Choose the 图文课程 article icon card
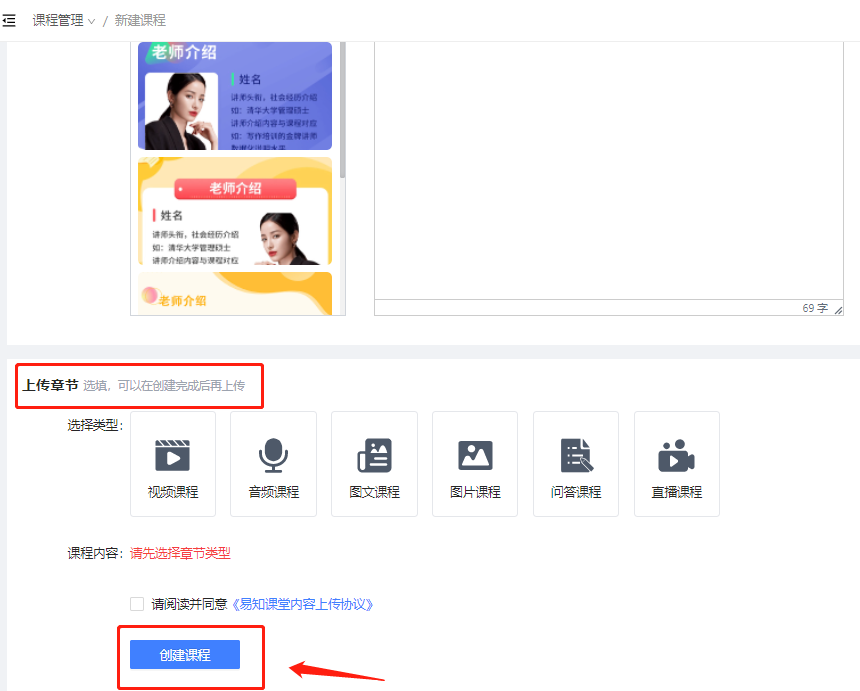Viewport: 860px width, 691px height. (x=374, y=464)
